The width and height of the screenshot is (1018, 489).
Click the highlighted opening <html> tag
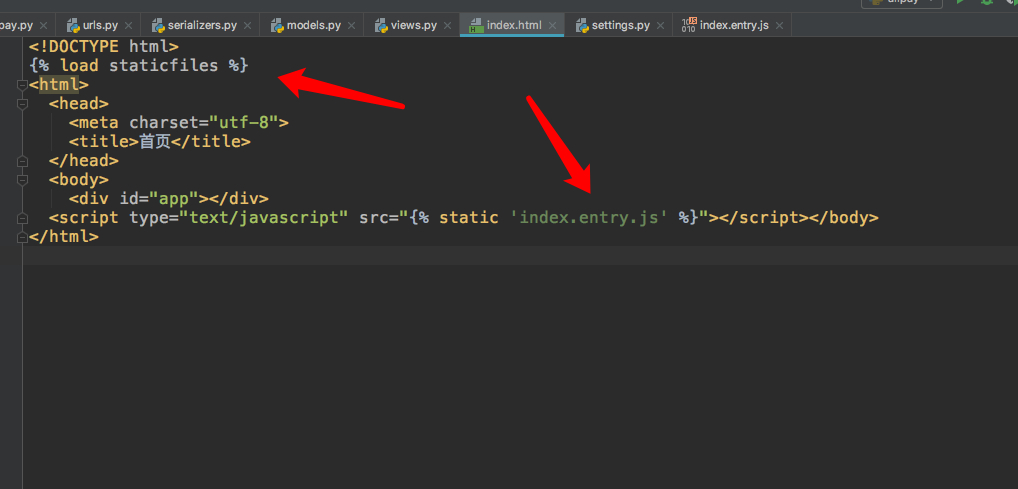tap(58, 84)
